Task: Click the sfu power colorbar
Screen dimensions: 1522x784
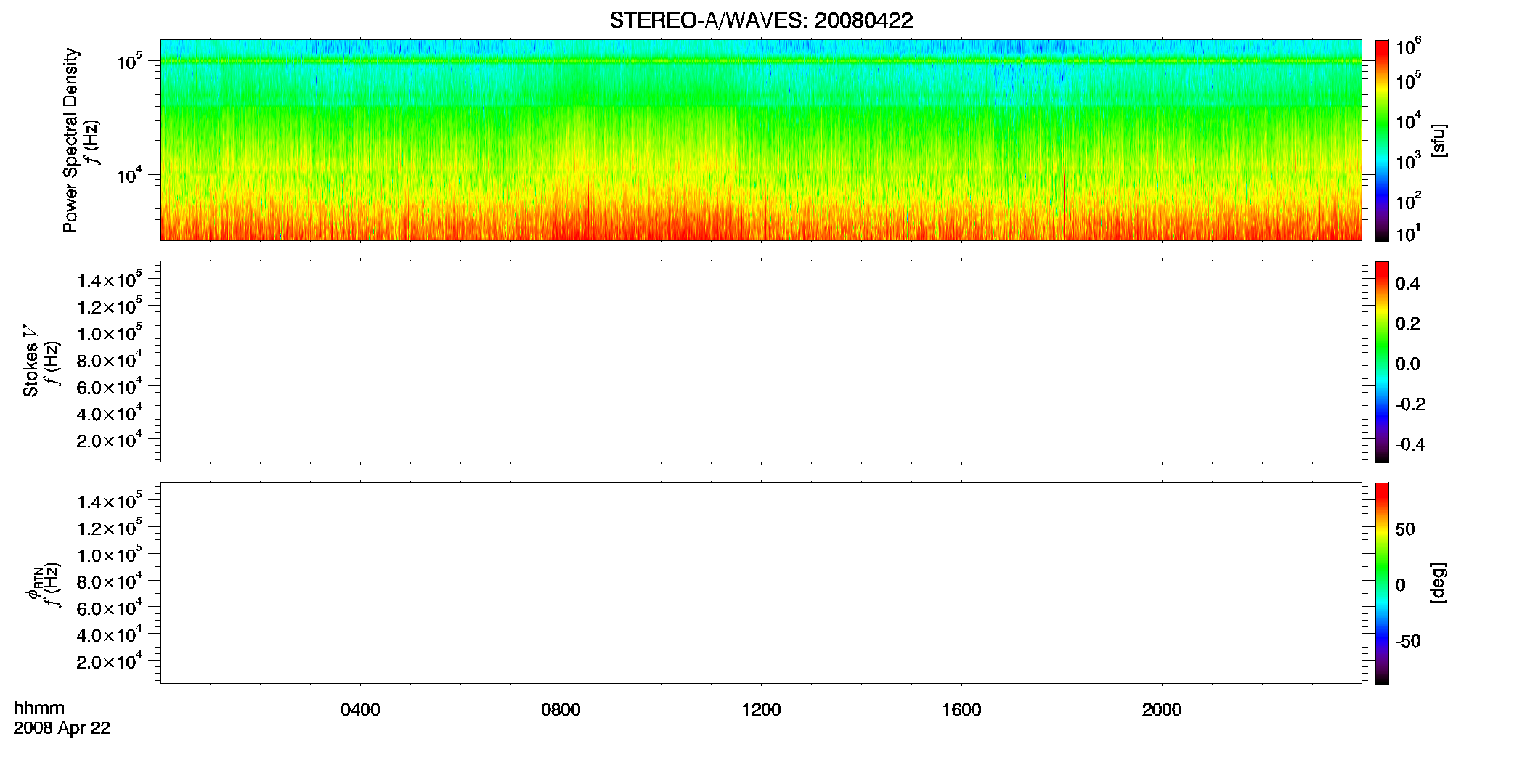Action: [1382, 140]
